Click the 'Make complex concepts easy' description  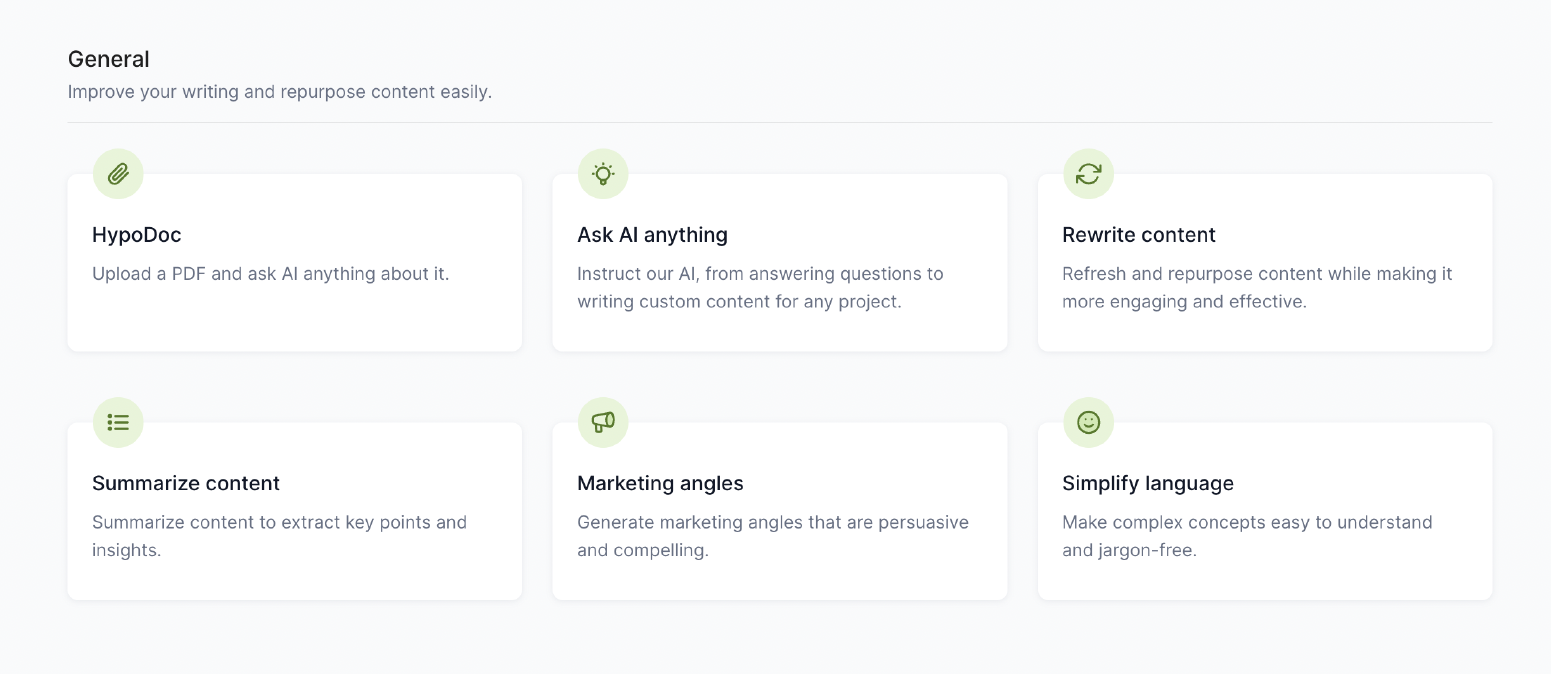pyautogui.click(x=1247, y=535)
